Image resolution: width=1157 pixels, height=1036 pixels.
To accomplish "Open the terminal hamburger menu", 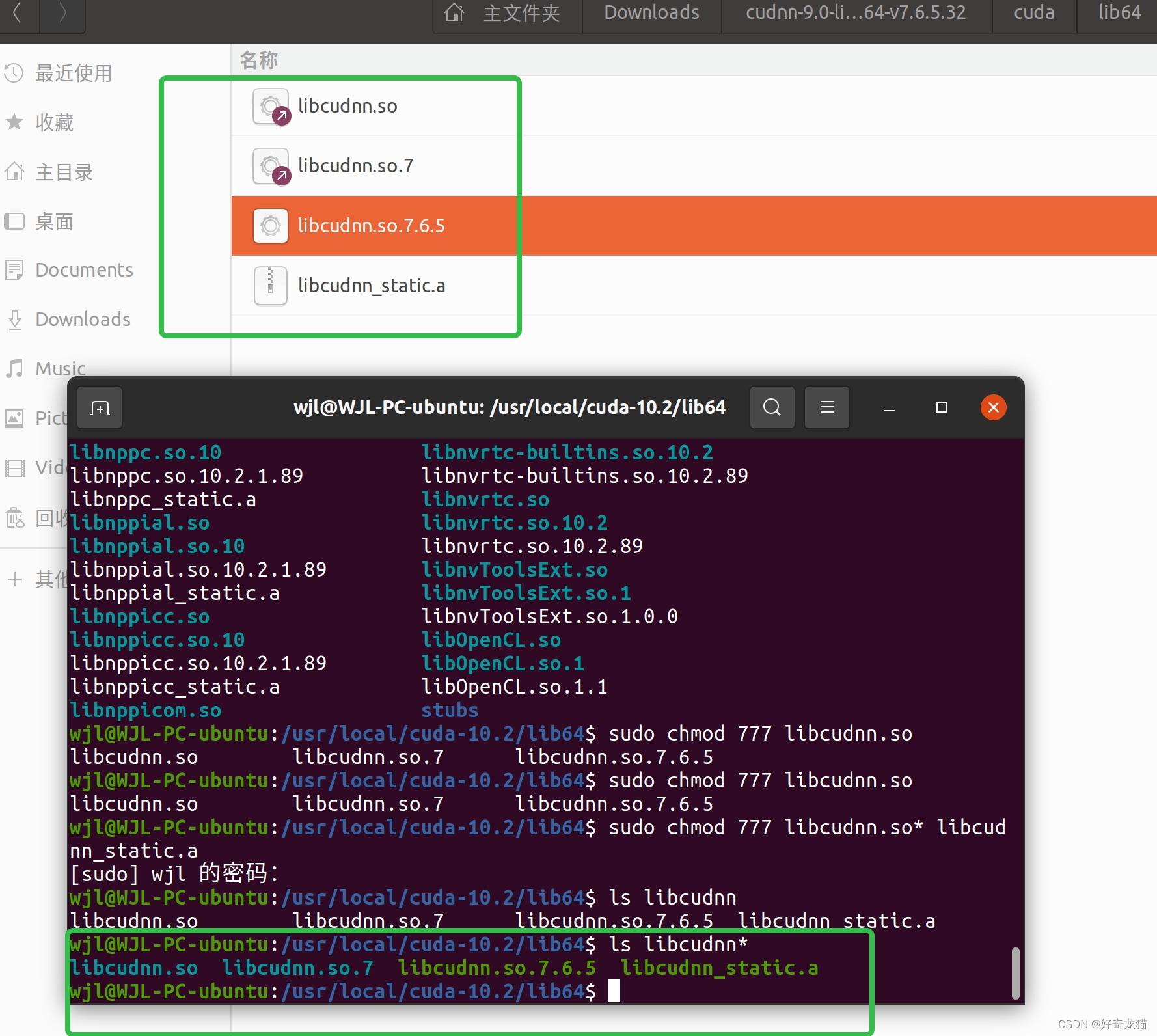I will 826,407.
